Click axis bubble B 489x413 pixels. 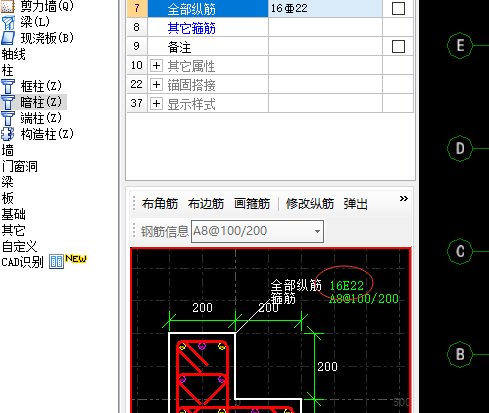[460, 354]
